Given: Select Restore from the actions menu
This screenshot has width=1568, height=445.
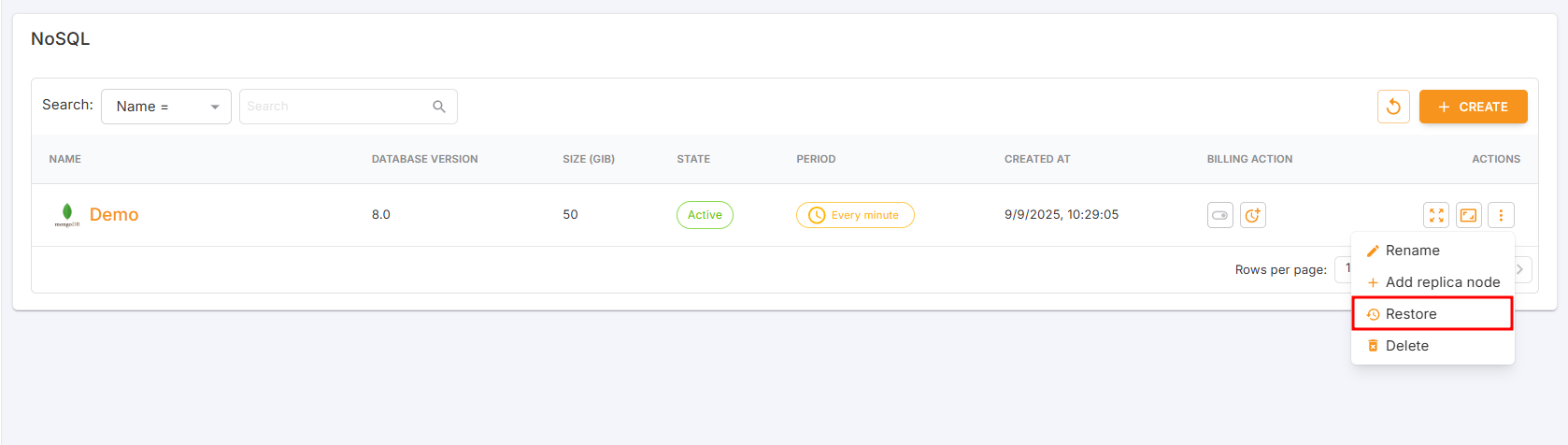Looking at the screenshot, I should coord(1411,314).
